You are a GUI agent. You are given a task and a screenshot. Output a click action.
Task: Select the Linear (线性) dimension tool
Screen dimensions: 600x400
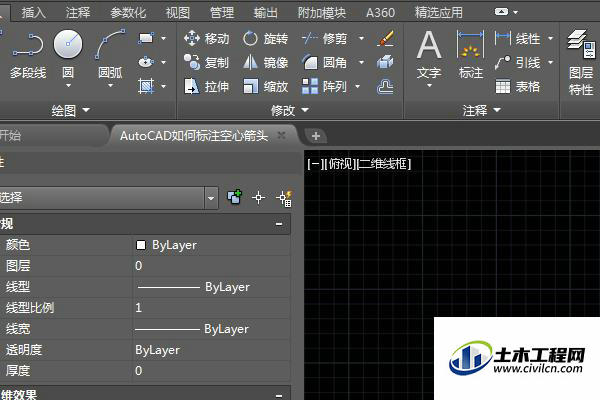(x=517, y=38)
